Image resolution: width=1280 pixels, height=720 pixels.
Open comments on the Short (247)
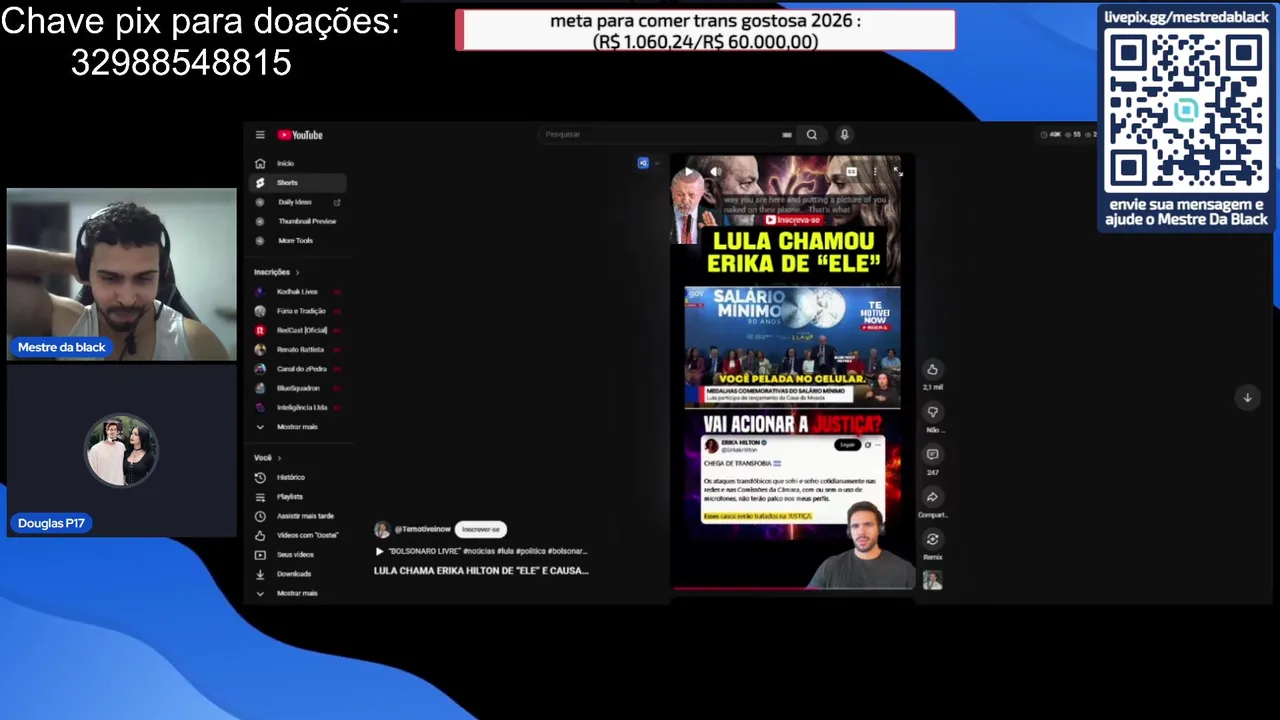click(932, 455)
